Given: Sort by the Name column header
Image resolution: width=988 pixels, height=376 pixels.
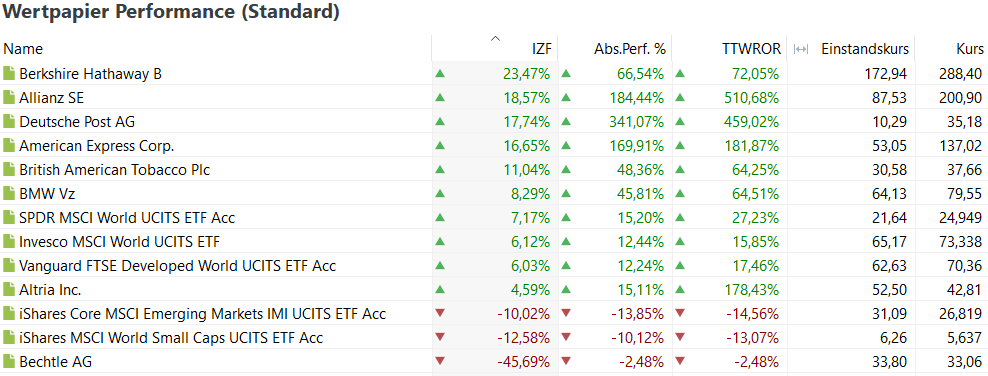Looking at the screenshot, I should pyautogui.click(x=23, y=49).
